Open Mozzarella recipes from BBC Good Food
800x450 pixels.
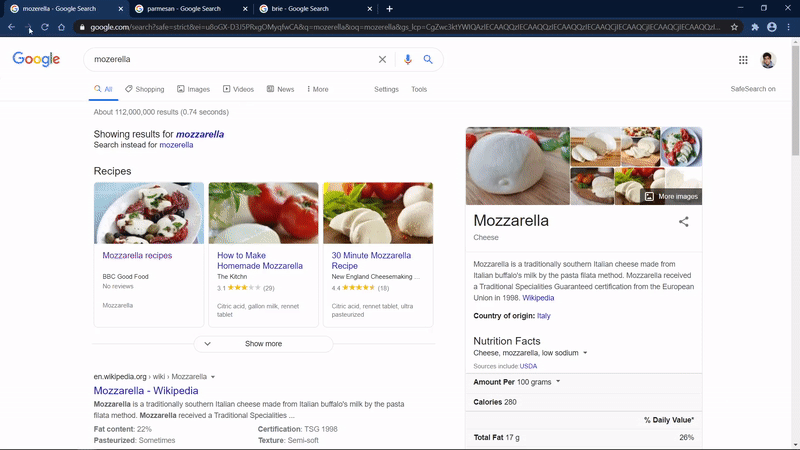(137, 255)
